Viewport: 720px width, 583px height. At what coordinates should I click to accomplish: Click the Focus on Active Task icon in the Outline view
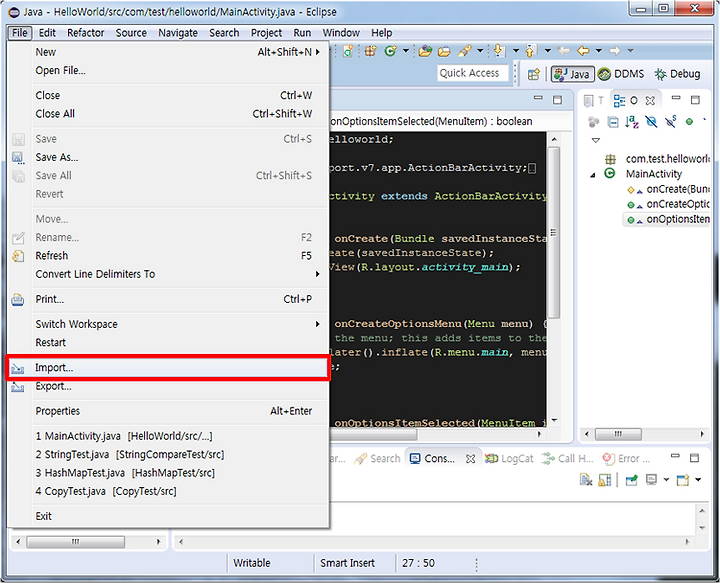[594, 122]
